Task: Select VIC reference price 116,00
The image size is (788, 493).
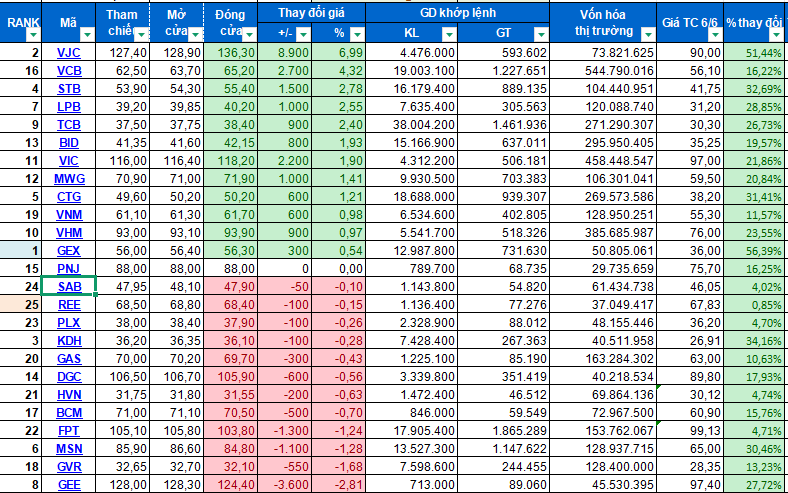Action: [123, 161]
